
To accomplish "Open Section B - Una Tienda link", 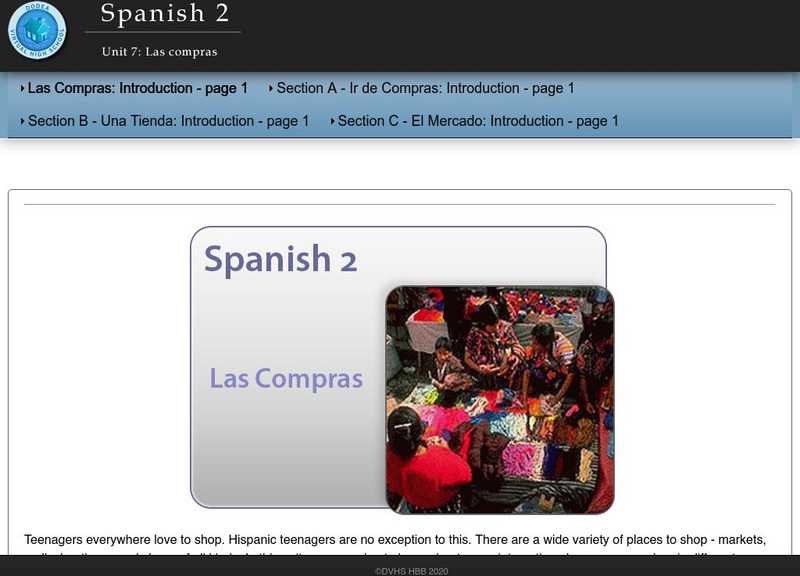I will click(168, 121).
